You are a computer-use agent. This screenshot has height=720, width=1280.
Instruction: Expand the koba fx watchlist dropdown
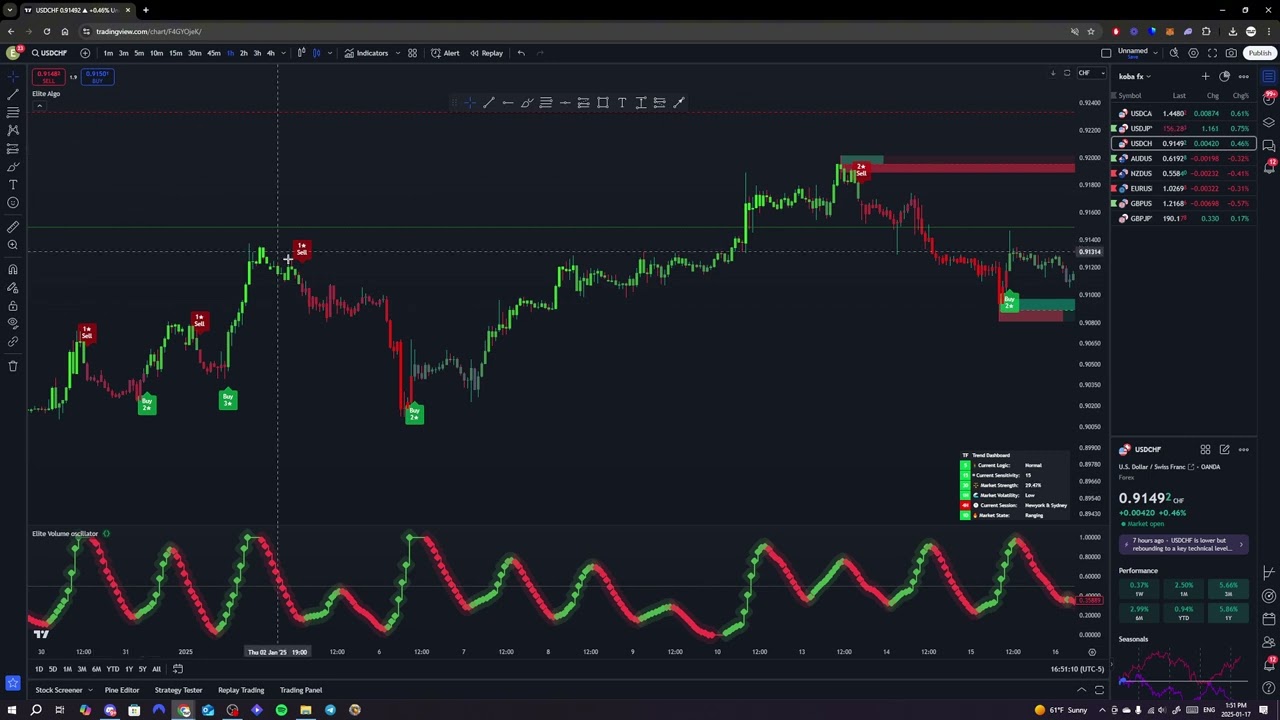1134,76
